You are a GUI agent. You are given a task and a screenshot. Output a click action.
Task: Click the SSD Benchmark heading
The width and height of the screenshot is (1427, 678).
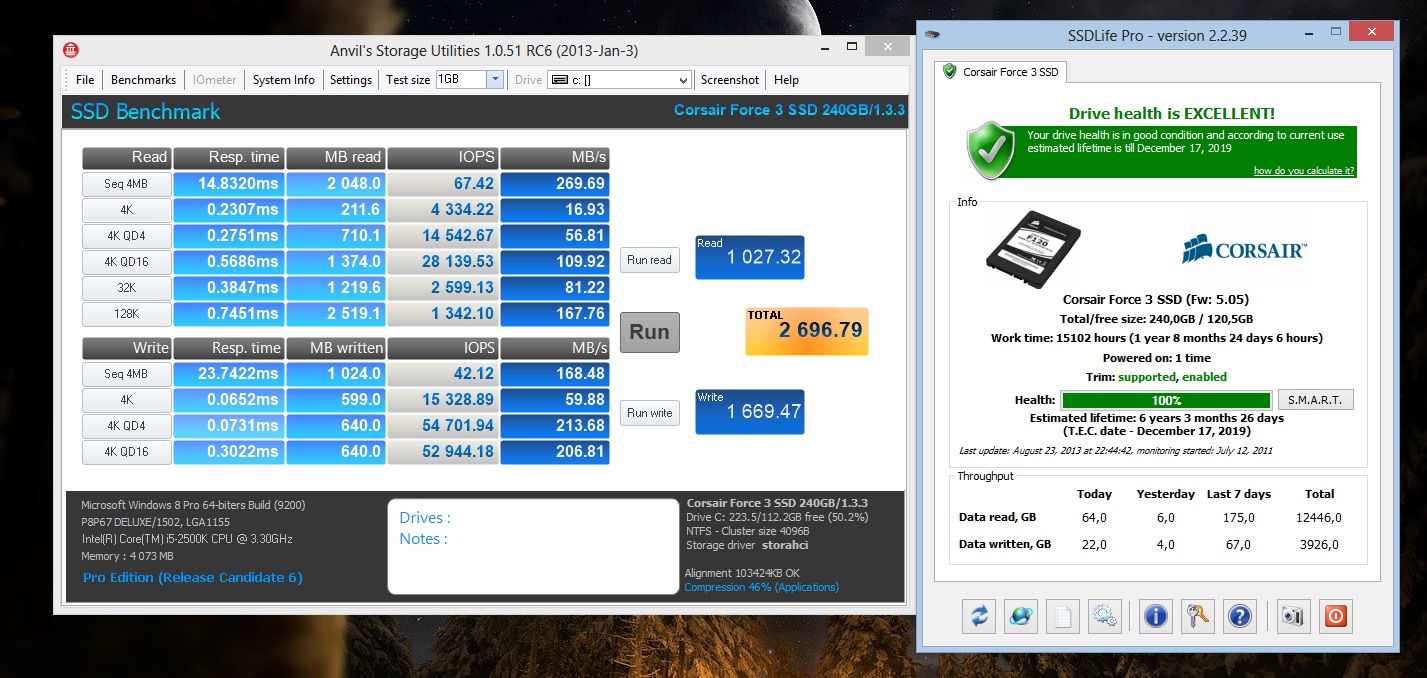tap(146, 111)
